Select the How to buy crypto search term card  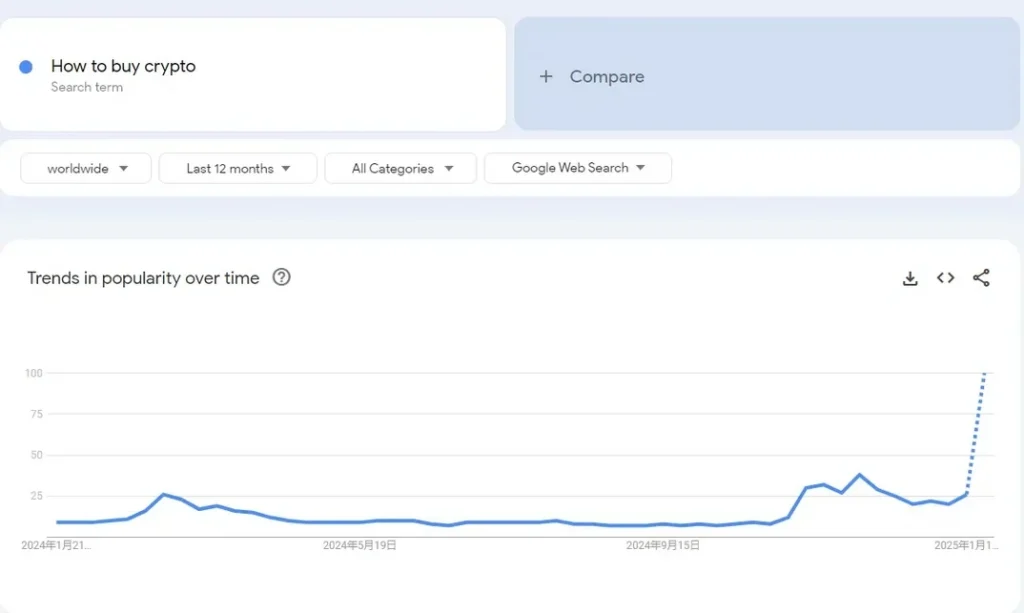coord(255,73)
